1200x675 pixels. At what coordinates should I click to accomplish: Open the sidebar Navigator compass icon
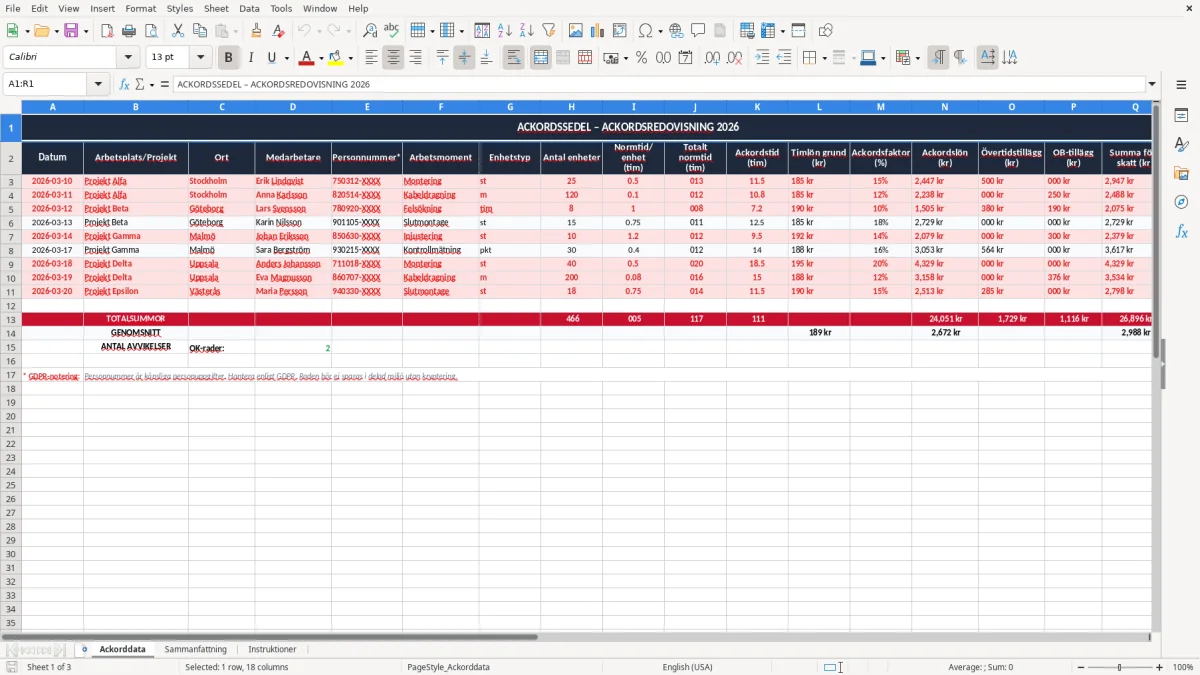pos(1181,202)
